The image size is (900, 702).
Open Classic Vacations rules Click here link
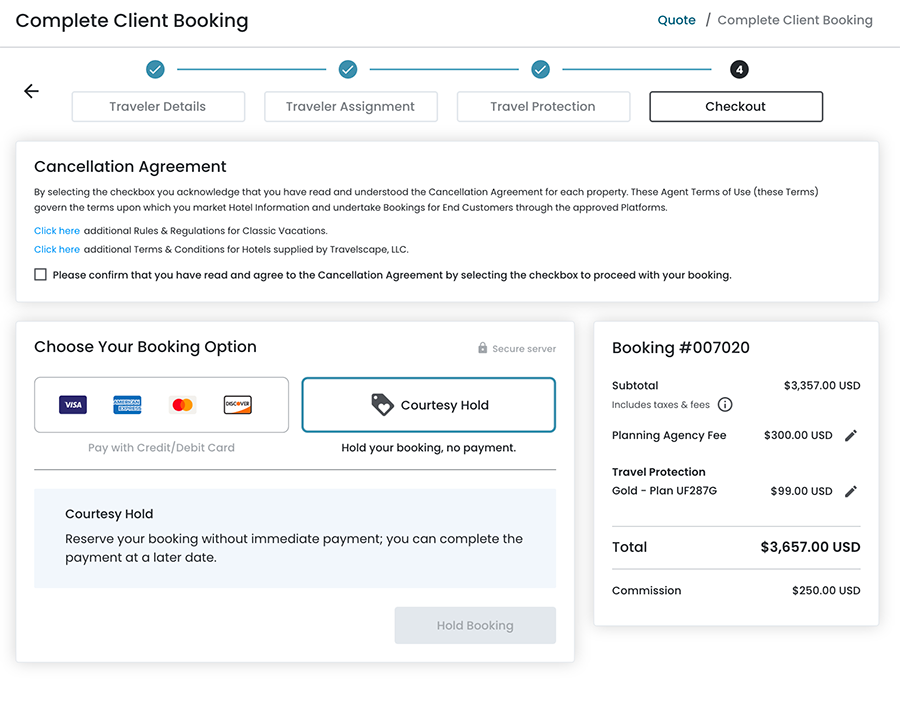pos(57,231)
